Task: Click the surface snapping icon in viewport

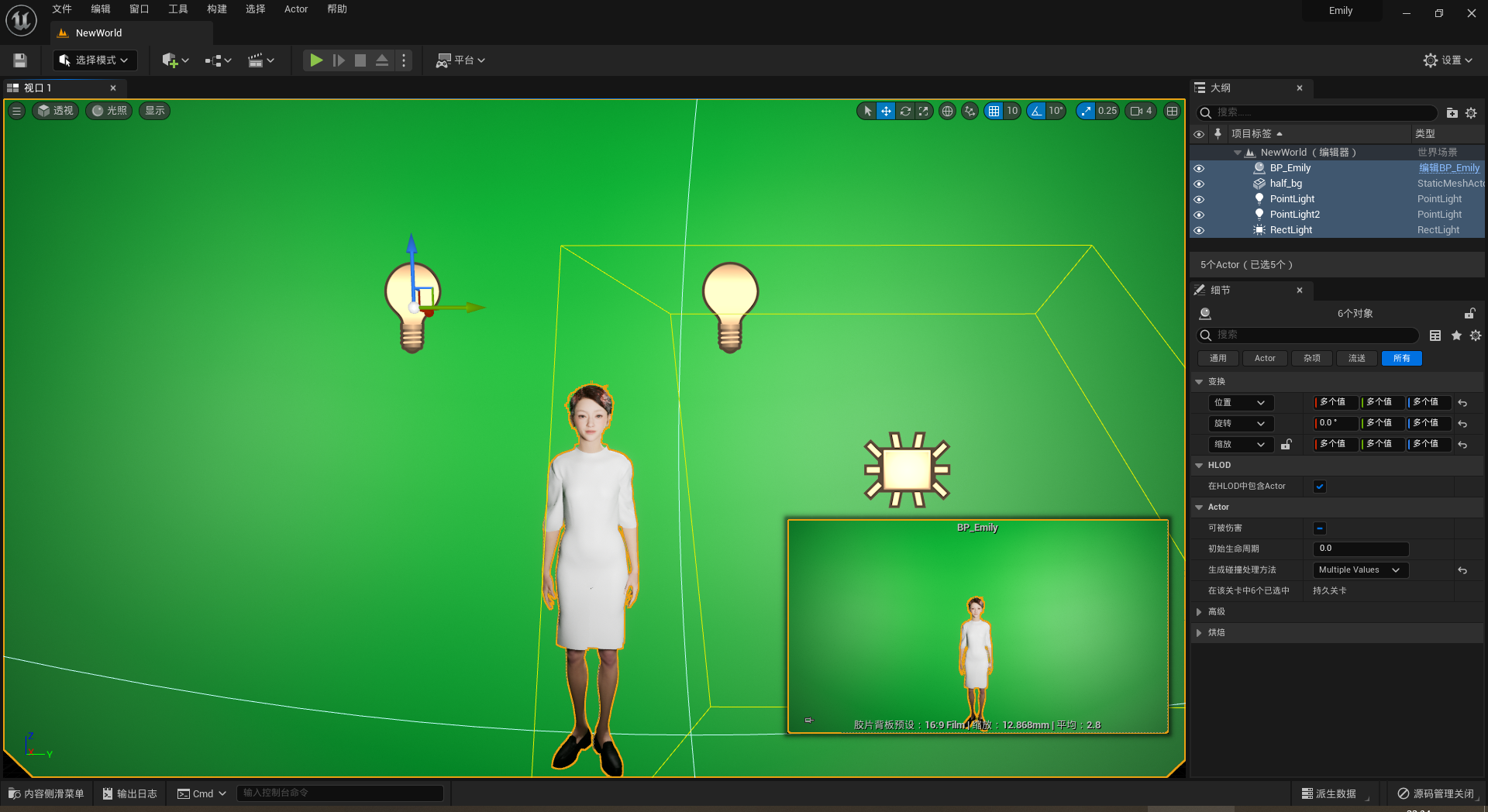Action: click(x=970, y=111)
